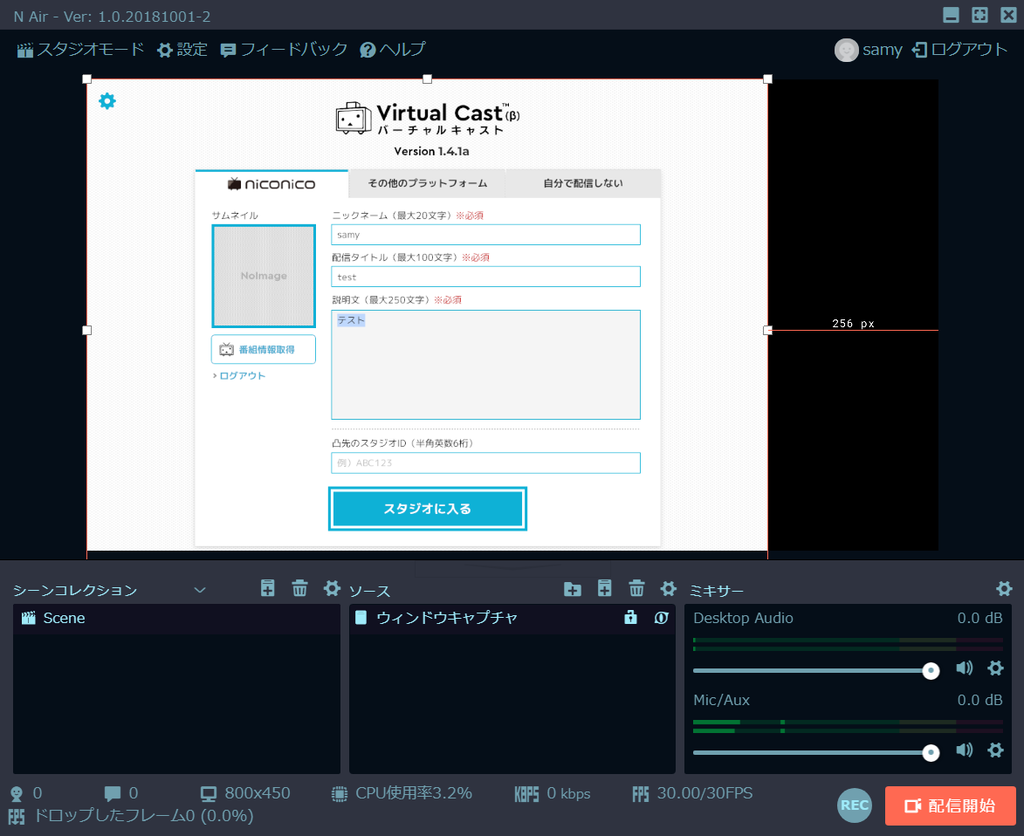Select the Scene item in scene list

click(176, 619)
